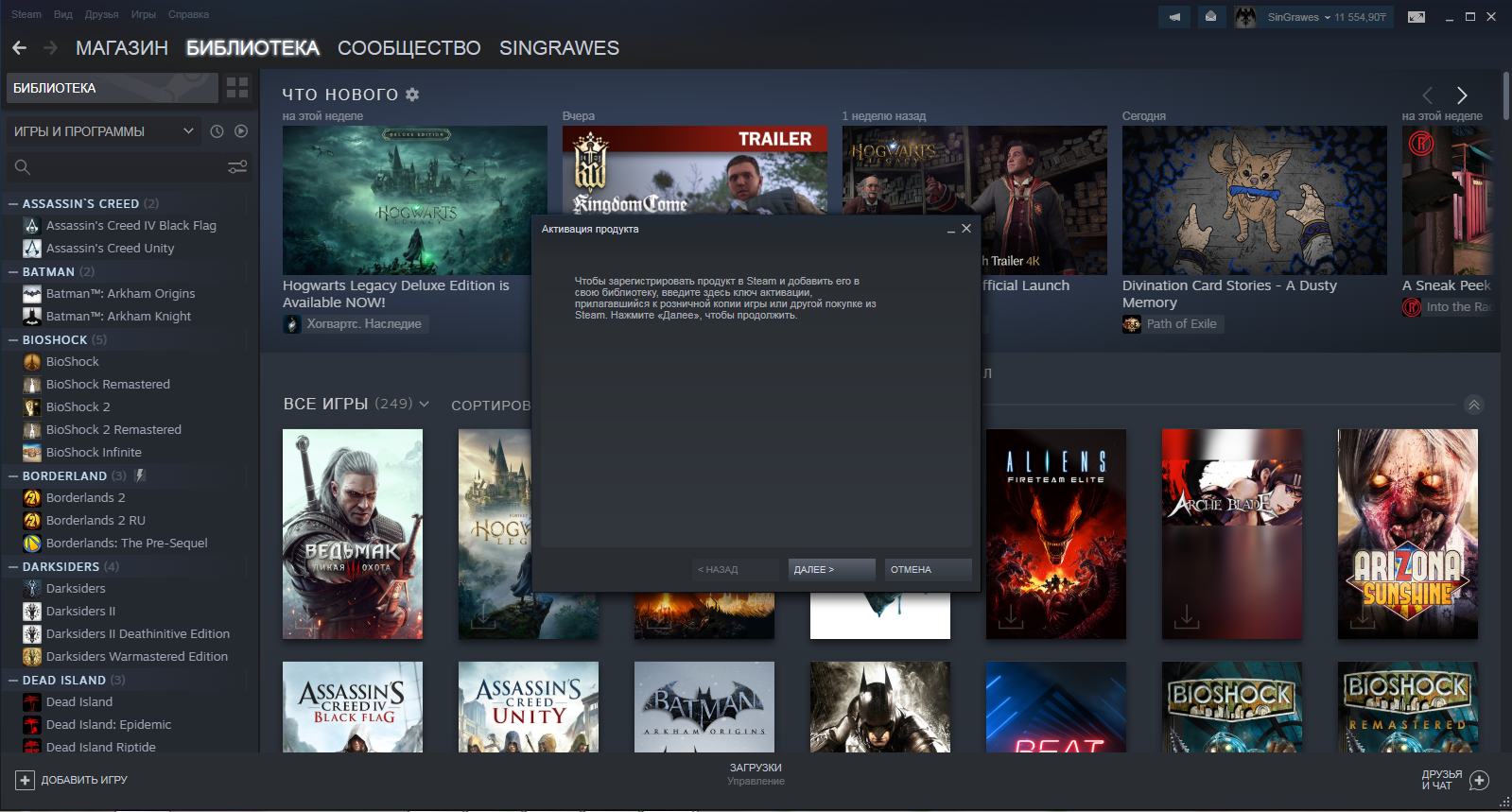Open Arizona Sunshine game cover

click(1408, 534)
